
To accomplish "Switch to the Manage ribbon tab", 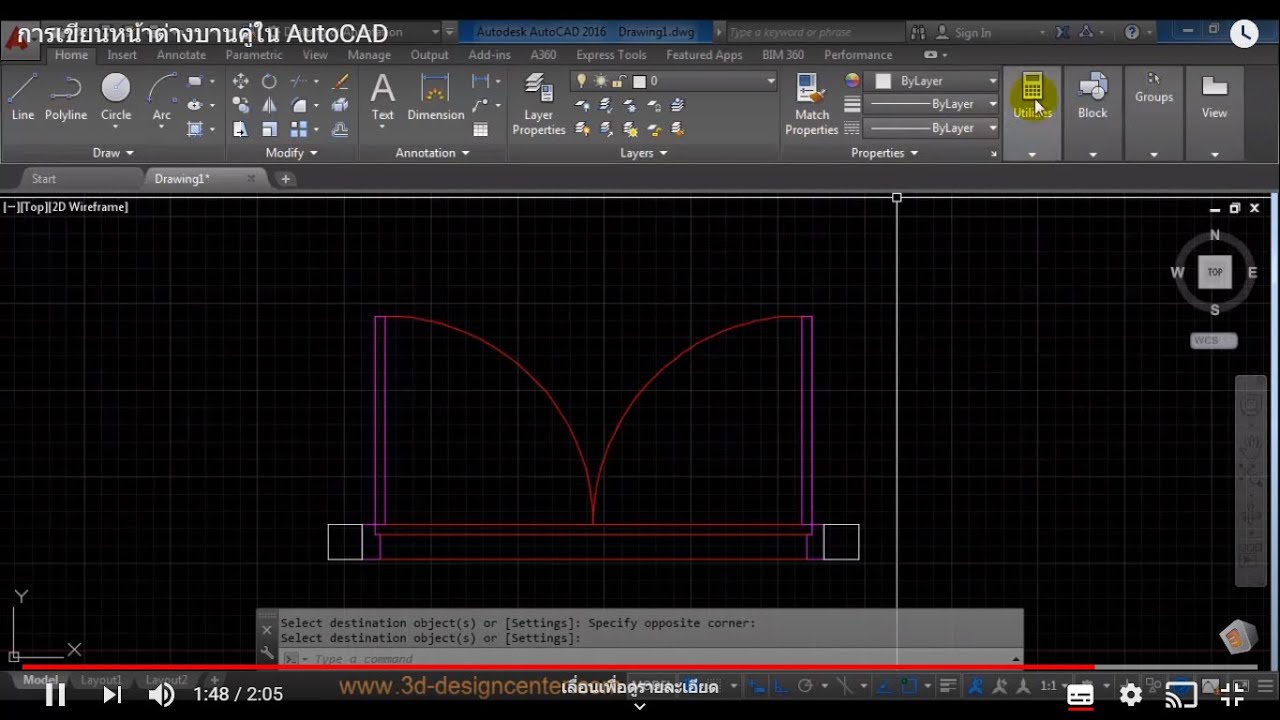I will [x=369, y=55].
